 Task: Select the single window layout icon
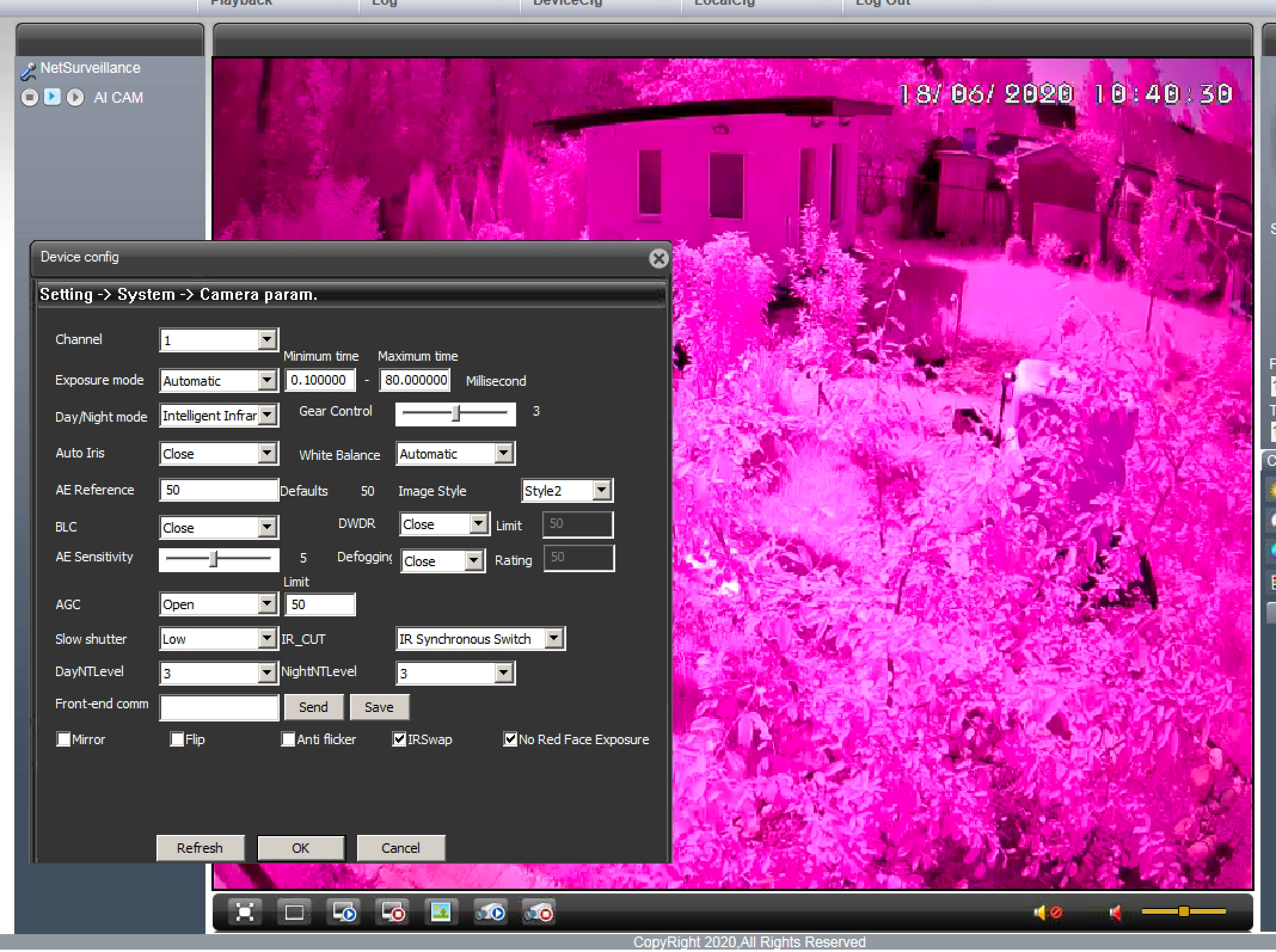(x=294, y=912)
